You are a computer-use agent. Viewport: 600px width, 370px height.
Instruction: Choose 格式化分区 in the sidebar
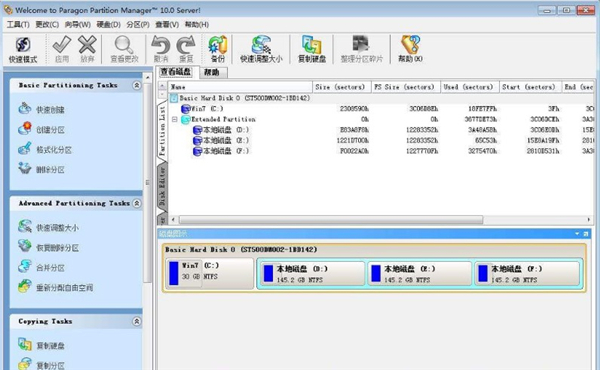point(45,149)
